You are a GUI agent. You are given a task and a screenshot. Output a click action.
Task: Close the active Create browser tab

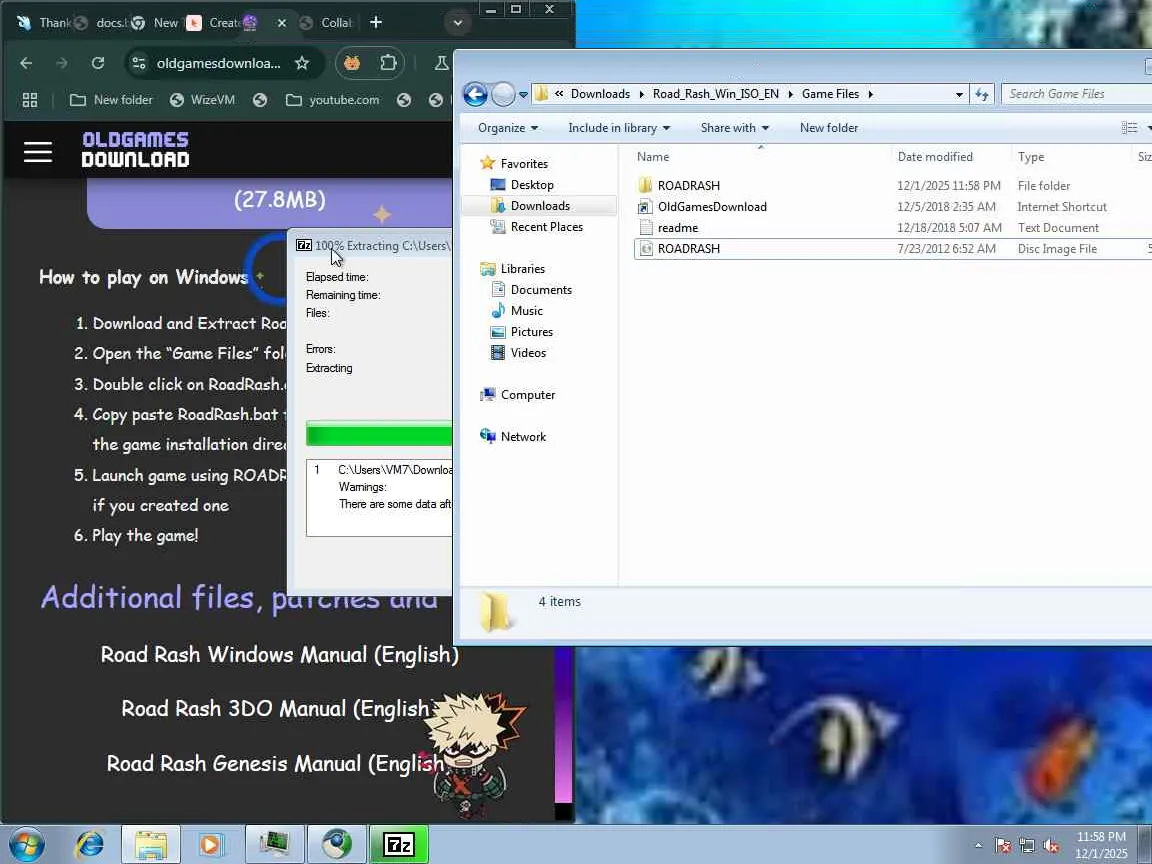point(281,24)
